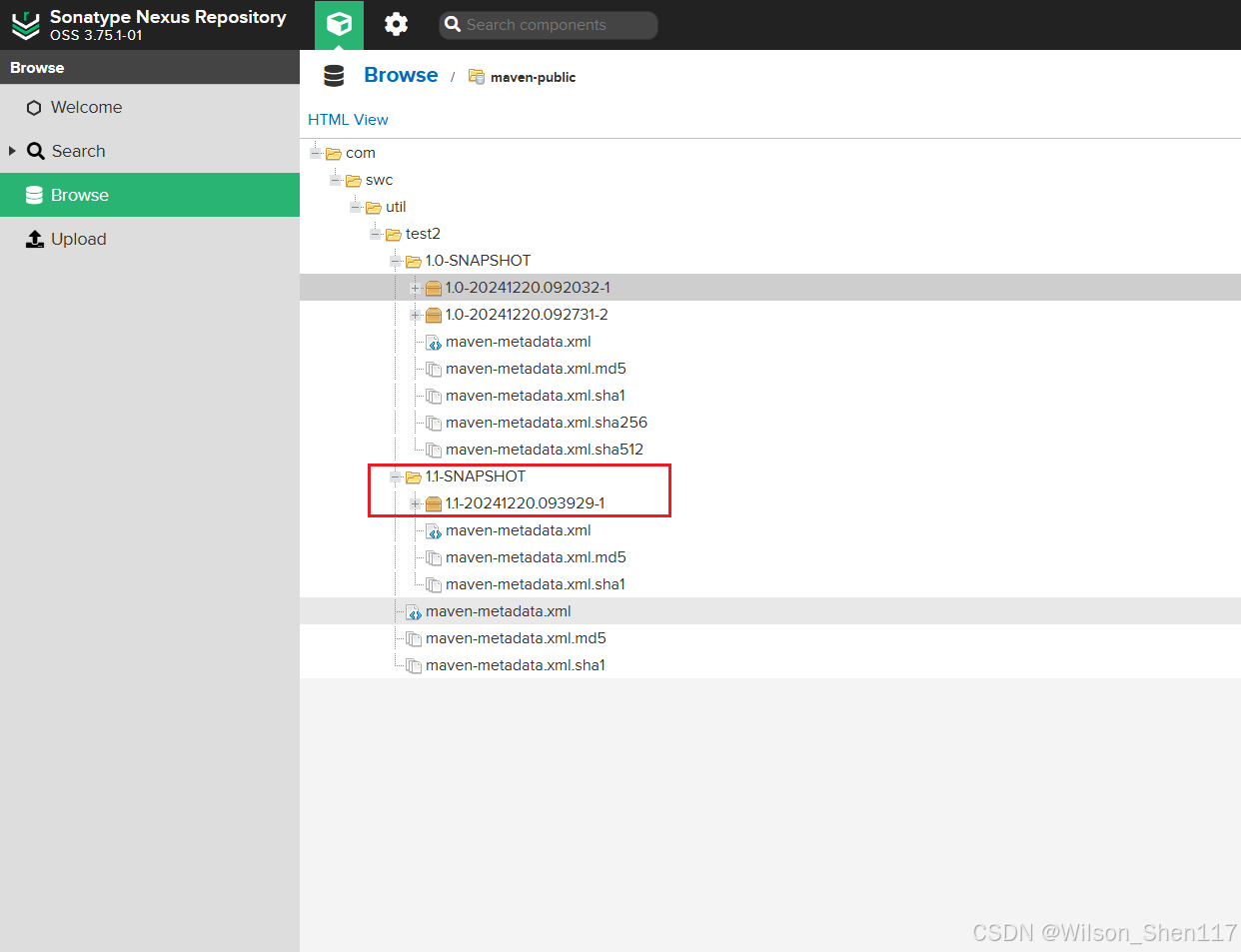
Task: Select component 1.0-20241220.092731-2
Action: [527, 315]
